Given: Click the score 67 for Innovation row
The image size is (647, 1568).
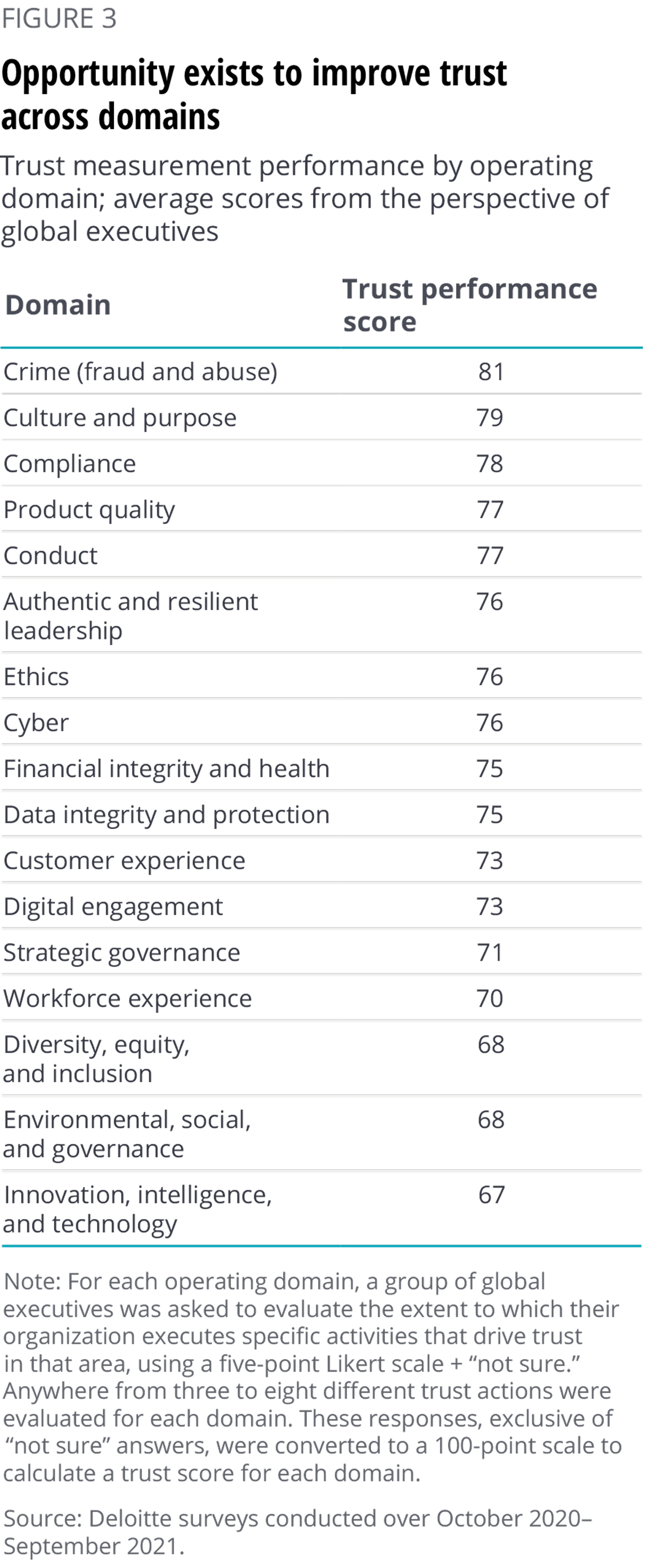Looking at the screenshot, I should coord(490,1195).
